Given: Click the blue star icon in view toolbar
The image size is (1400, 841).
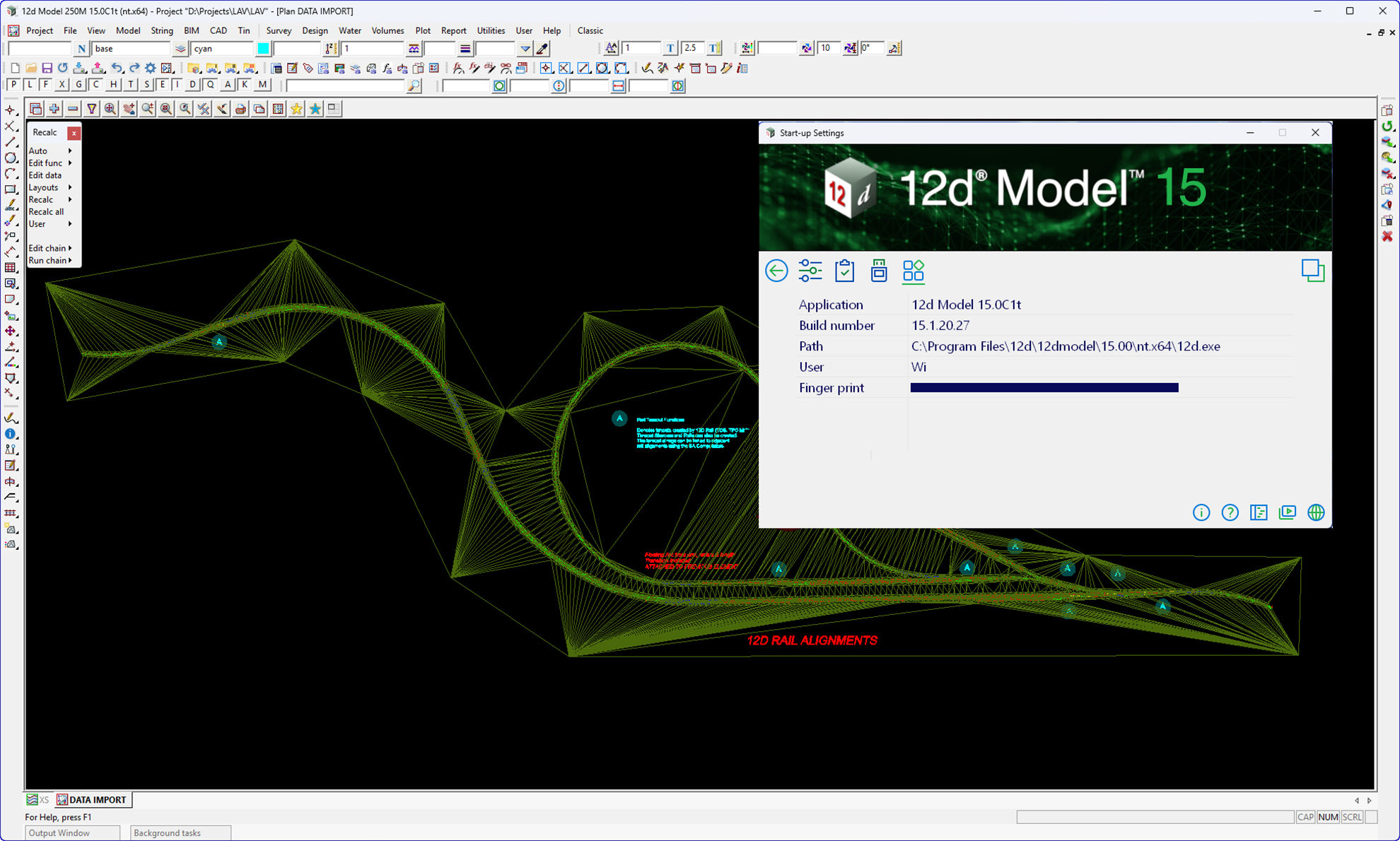Looking at the screenshot, I should pos(315,108).
